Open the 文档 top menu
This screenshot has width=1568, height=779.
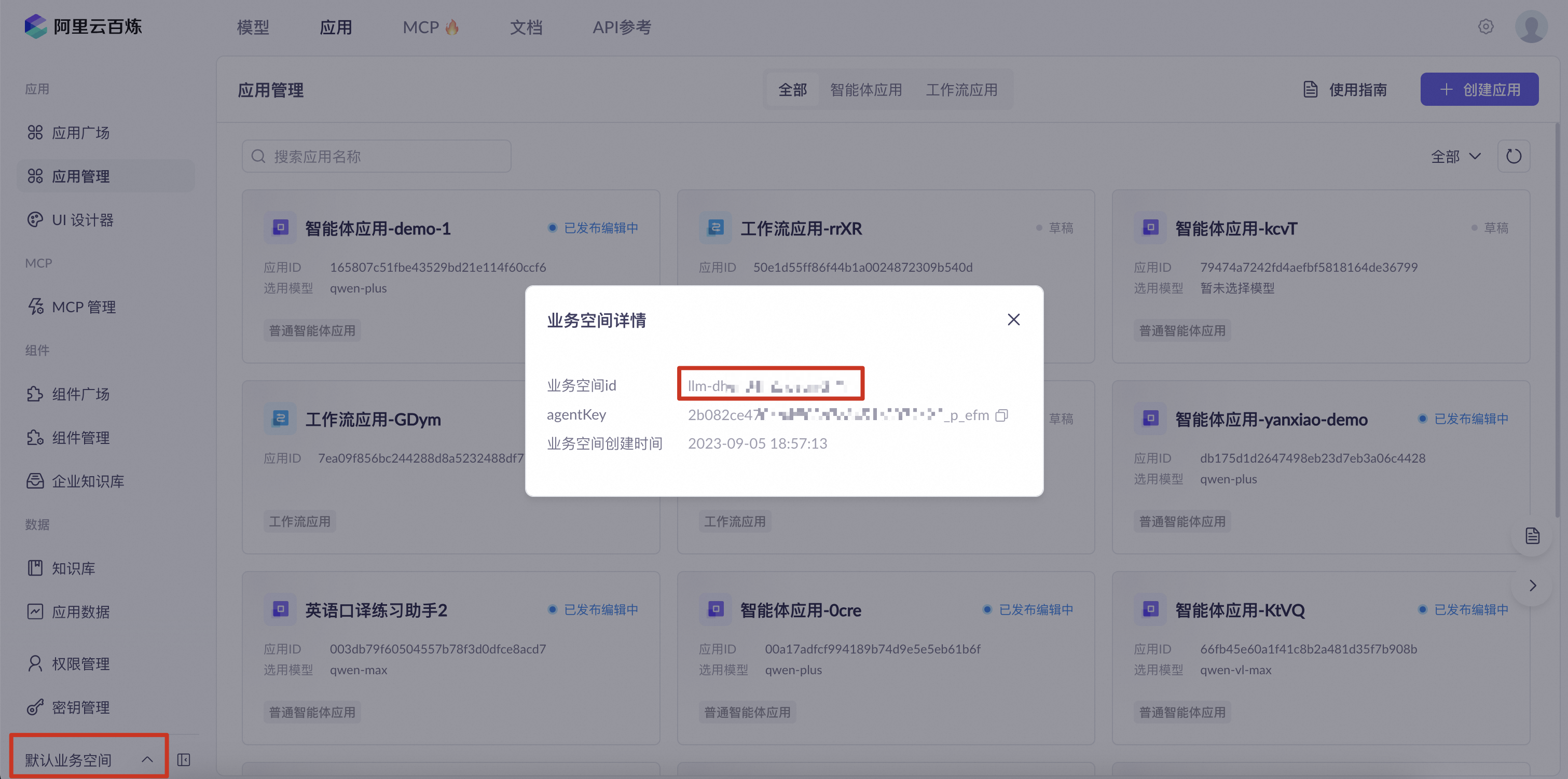click(526, 27)
